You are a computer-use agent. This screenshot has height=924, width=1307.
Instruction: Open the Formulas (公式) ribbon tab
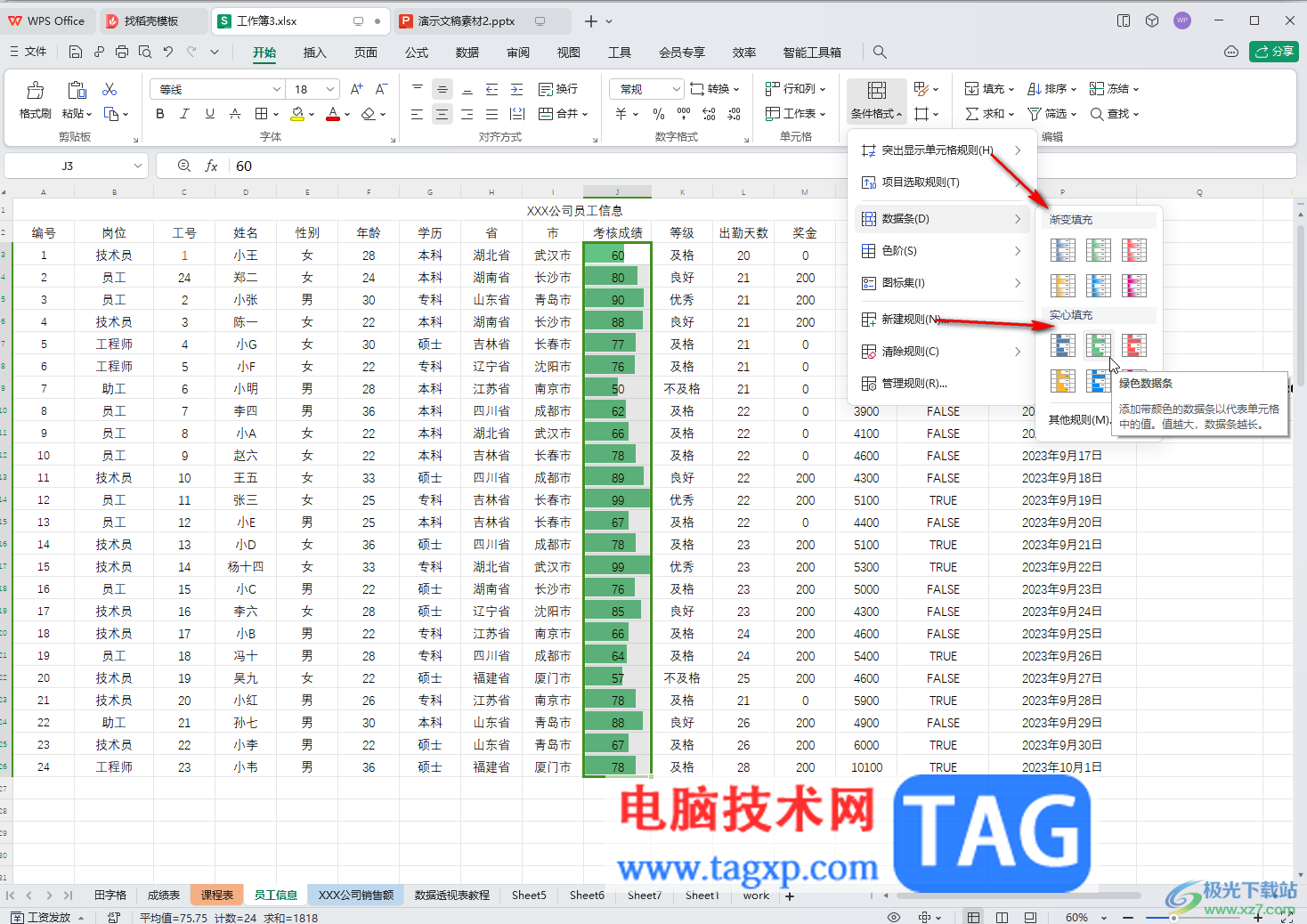[x=417, y=53]
